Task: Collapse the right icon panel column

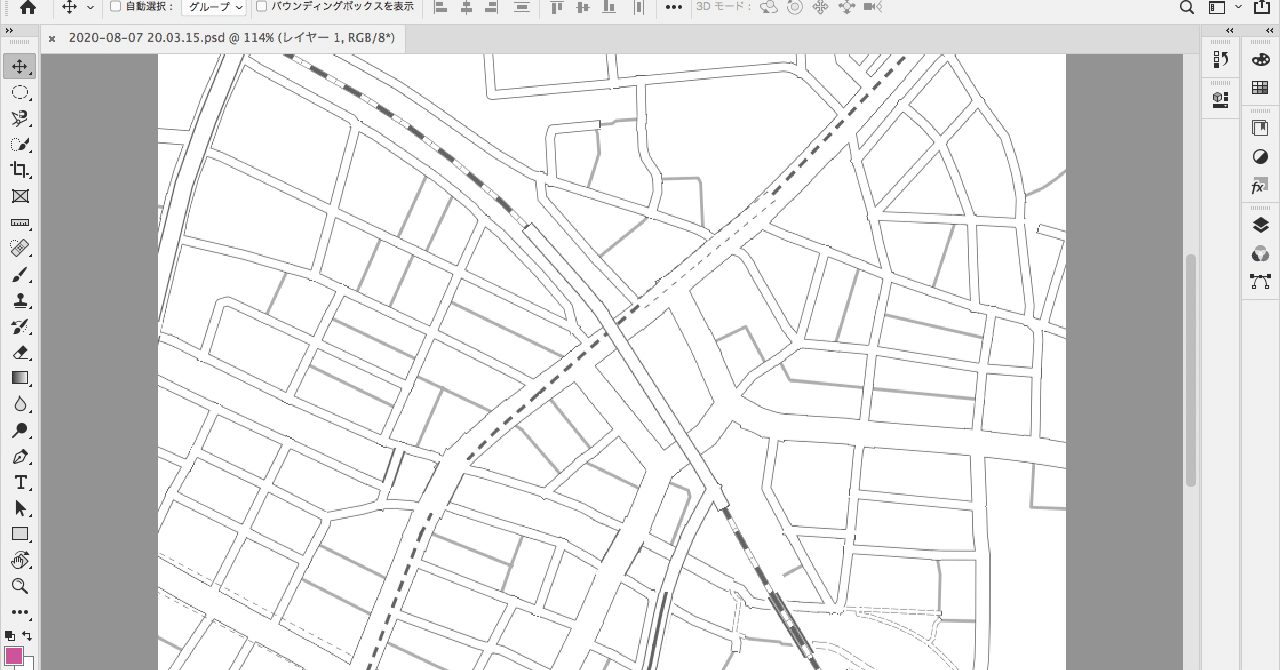Action: pyautogui.click(x=1270, y=31)
